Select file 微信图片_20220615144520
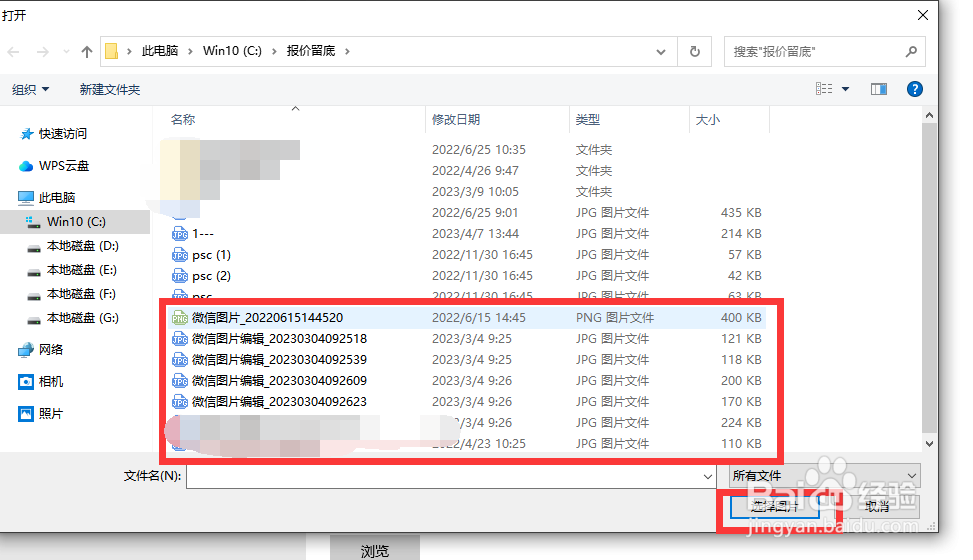 click(267, 318)
